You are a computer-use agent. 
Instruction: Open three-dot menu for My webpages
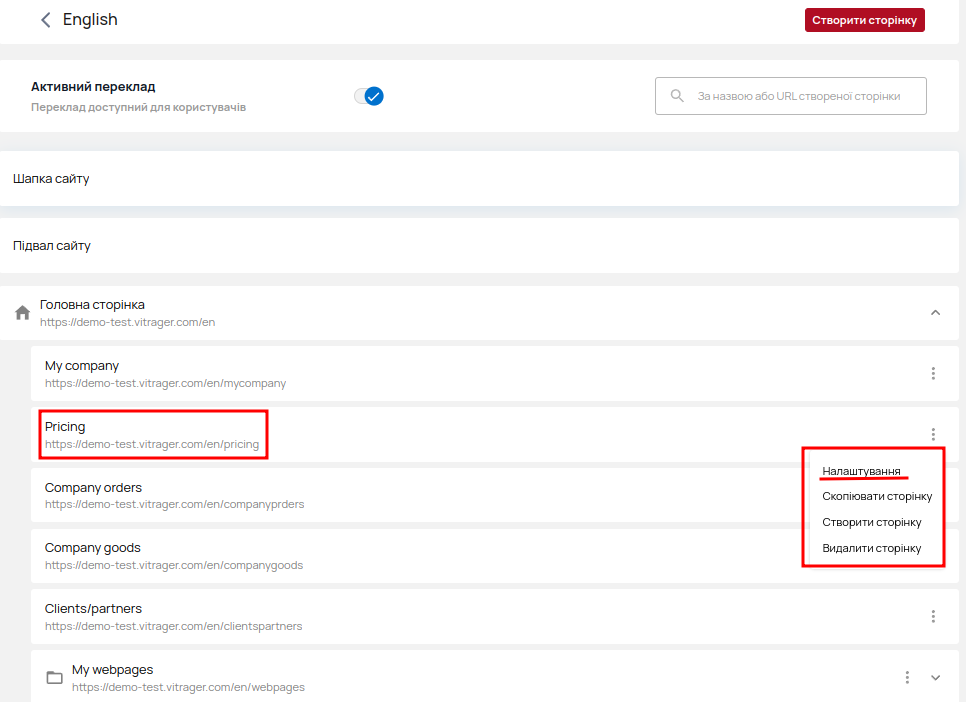click(907, 677)
